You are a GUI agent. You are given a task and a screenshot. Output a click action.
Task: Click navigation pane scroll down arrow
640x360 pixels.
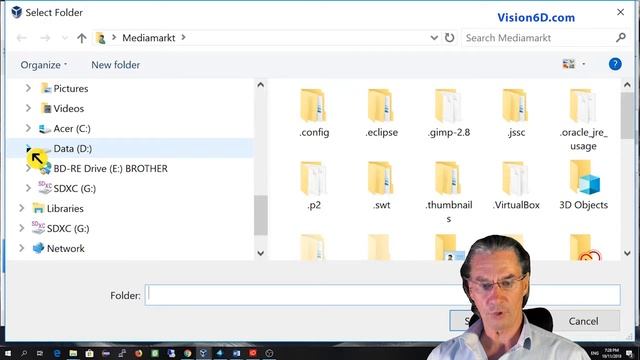coord(260,253)
